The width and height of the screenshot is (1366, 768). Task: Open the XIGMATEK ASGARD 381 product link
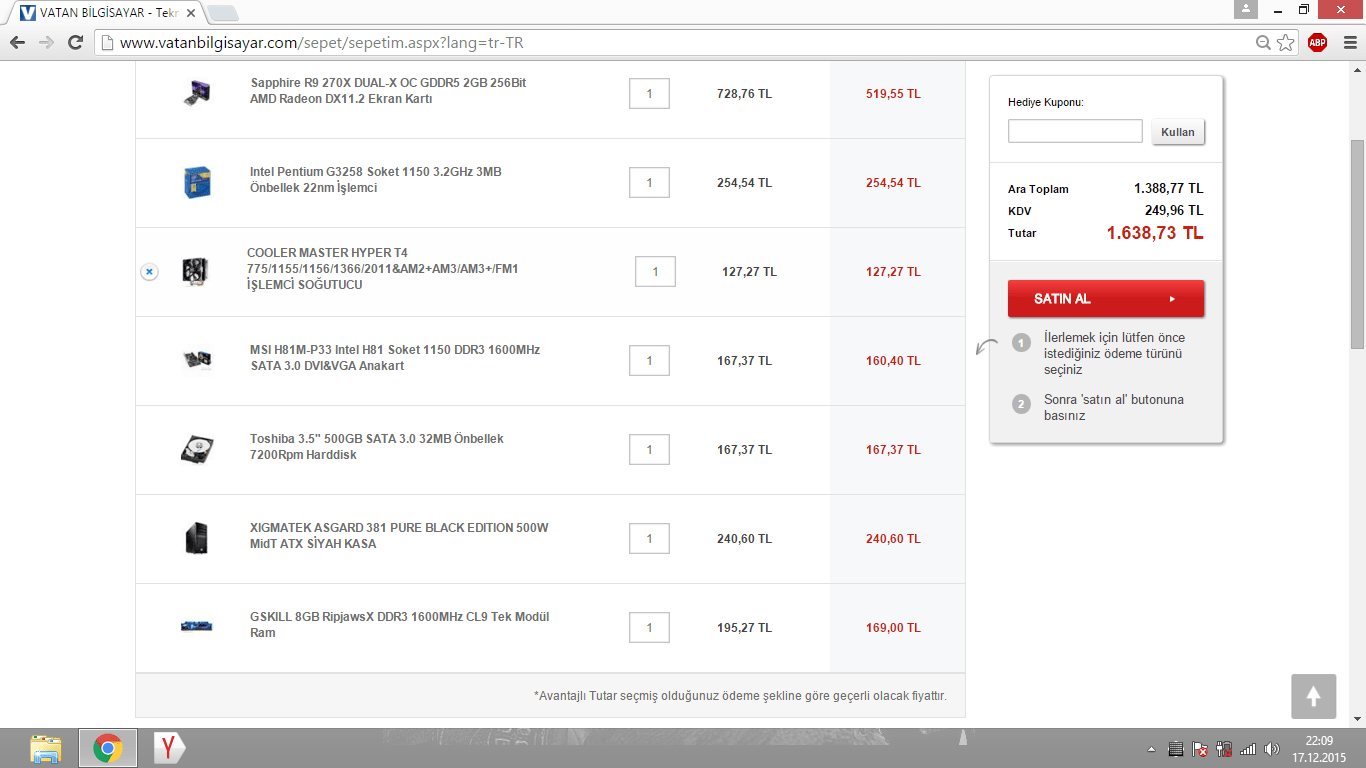pyautogui.click(x=399, y=536)
